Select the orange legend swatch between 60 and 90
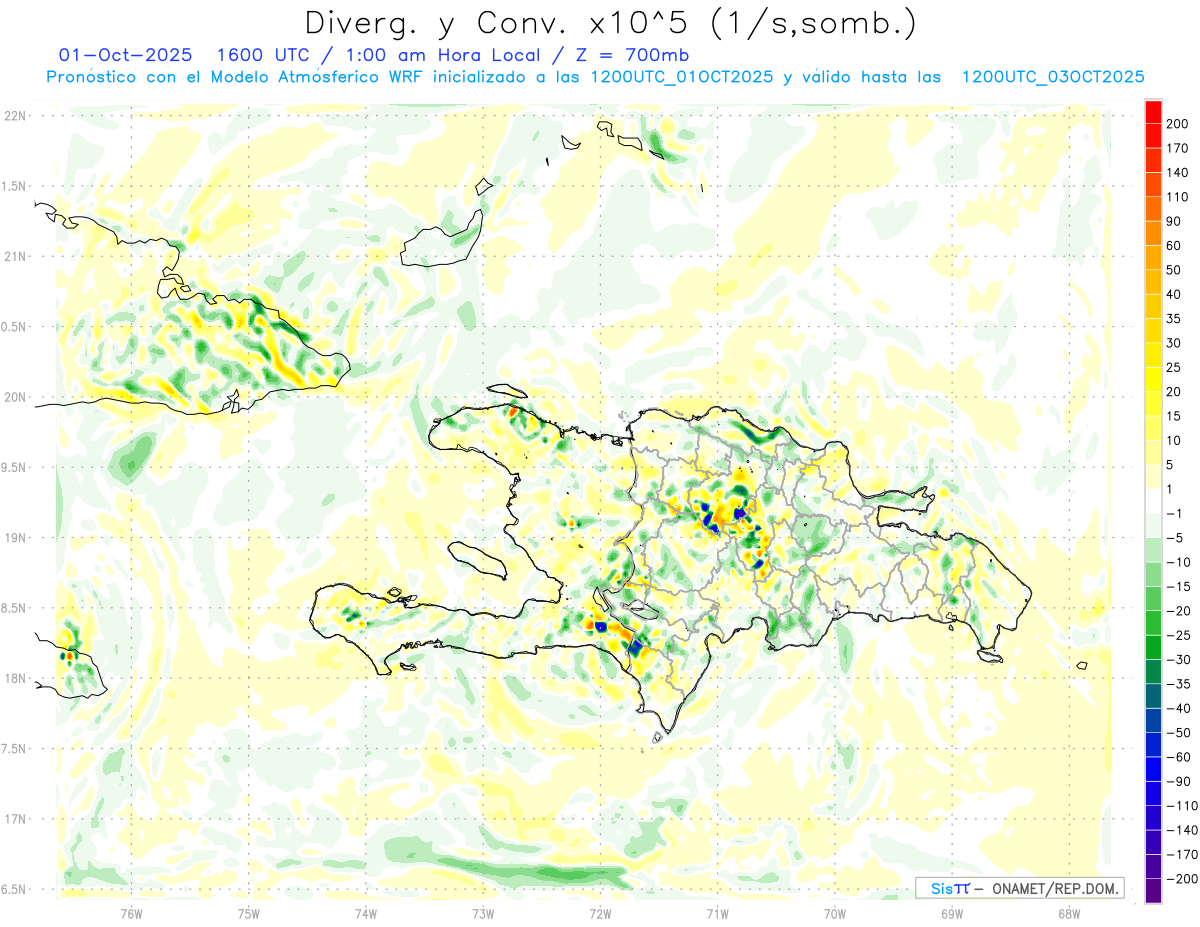The height and width of the screenshot is (927, 1200). coord(1153,233)
